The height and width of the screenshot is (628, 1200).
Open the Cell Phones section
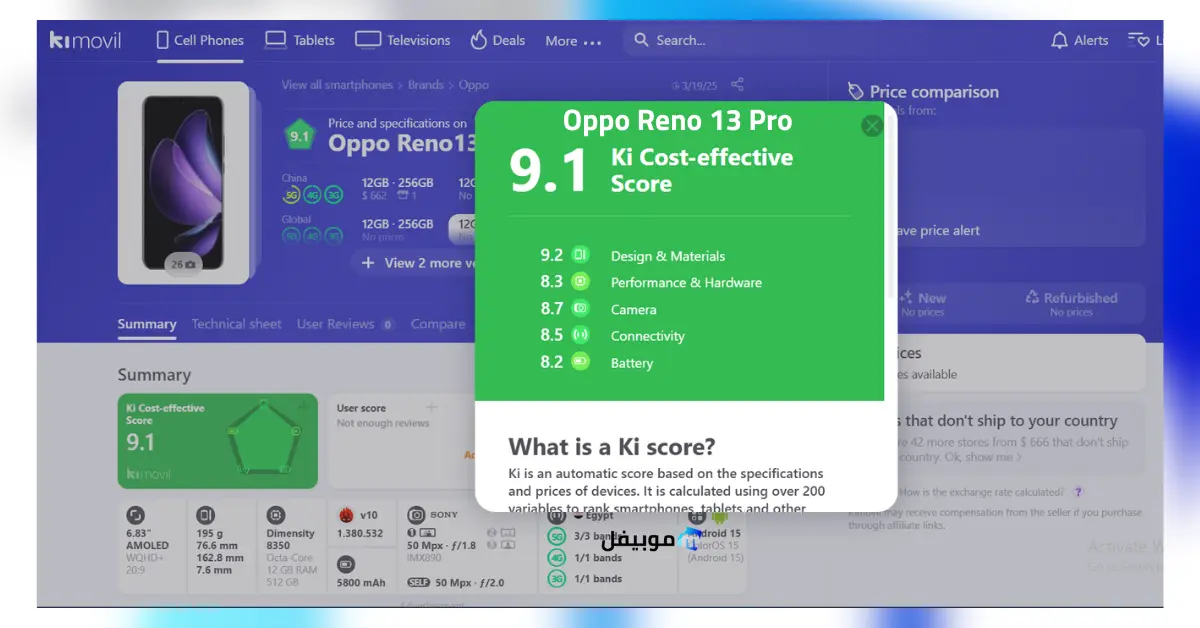point(200,40)
